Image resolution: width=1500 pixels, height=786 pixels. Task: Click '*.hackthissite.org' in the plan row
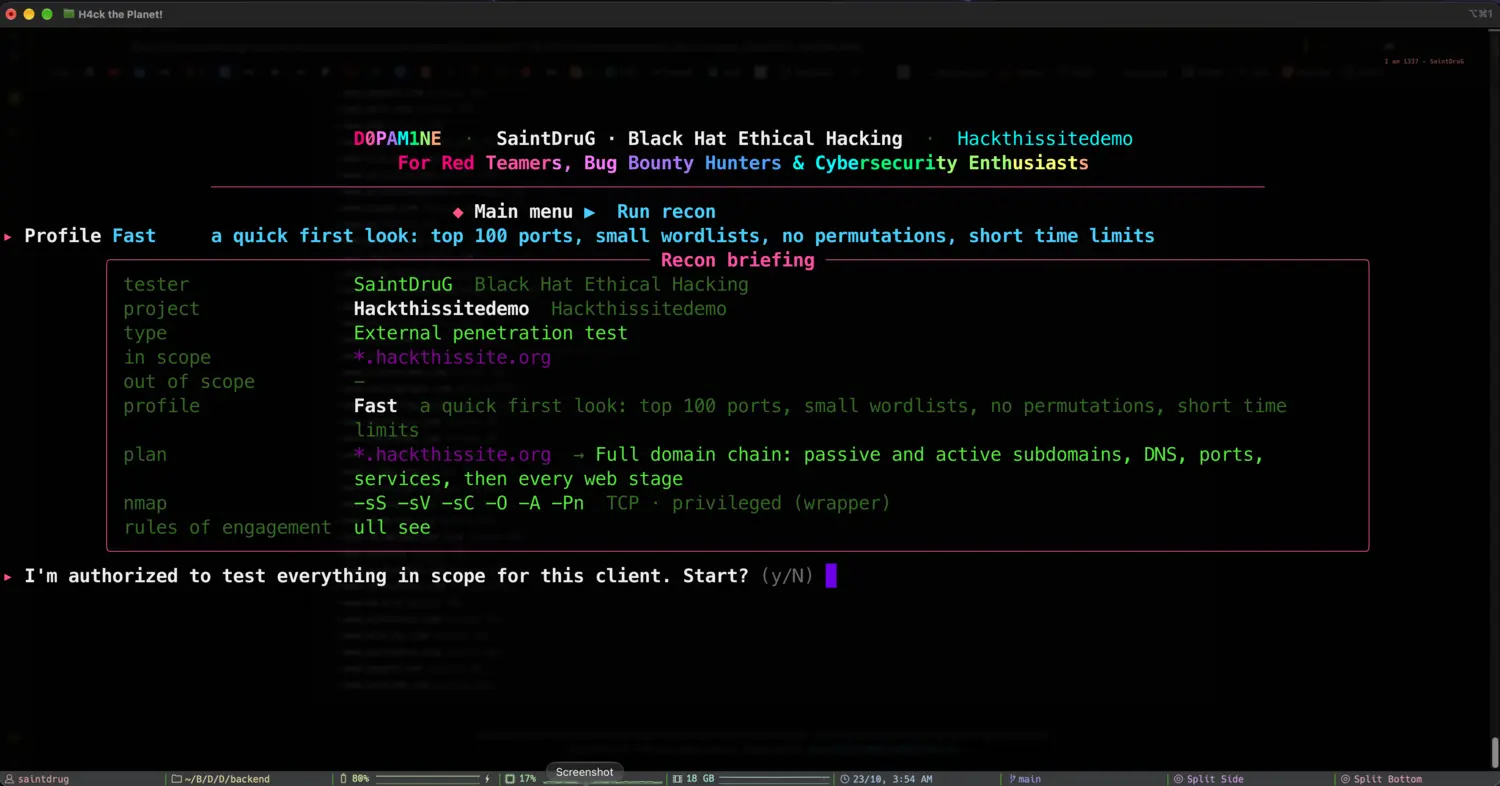coord(452,455)
